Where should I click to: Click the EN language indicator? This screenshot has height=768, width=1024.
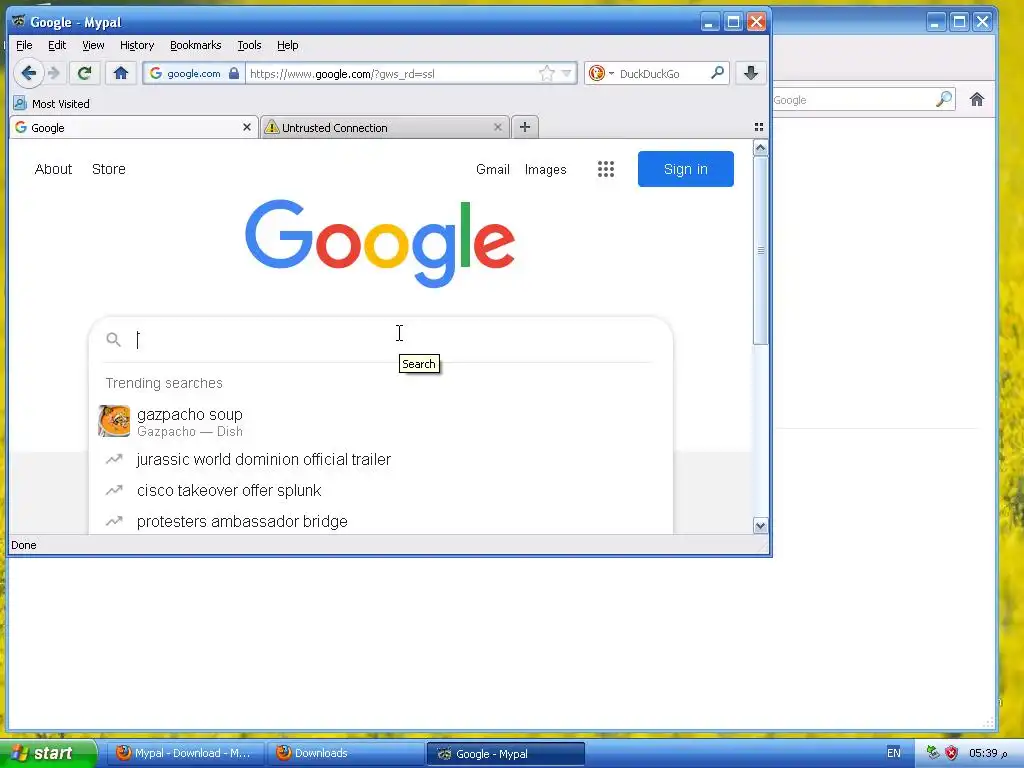(x=893, y=753)
